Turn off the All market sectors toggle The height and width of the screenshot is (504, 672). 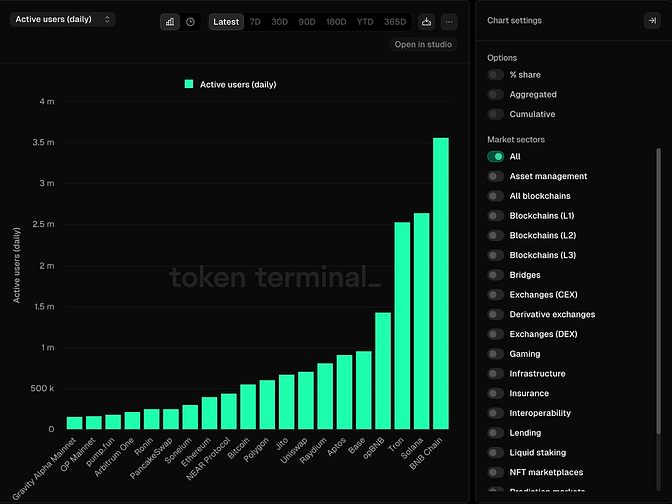[x=495, y=156]
